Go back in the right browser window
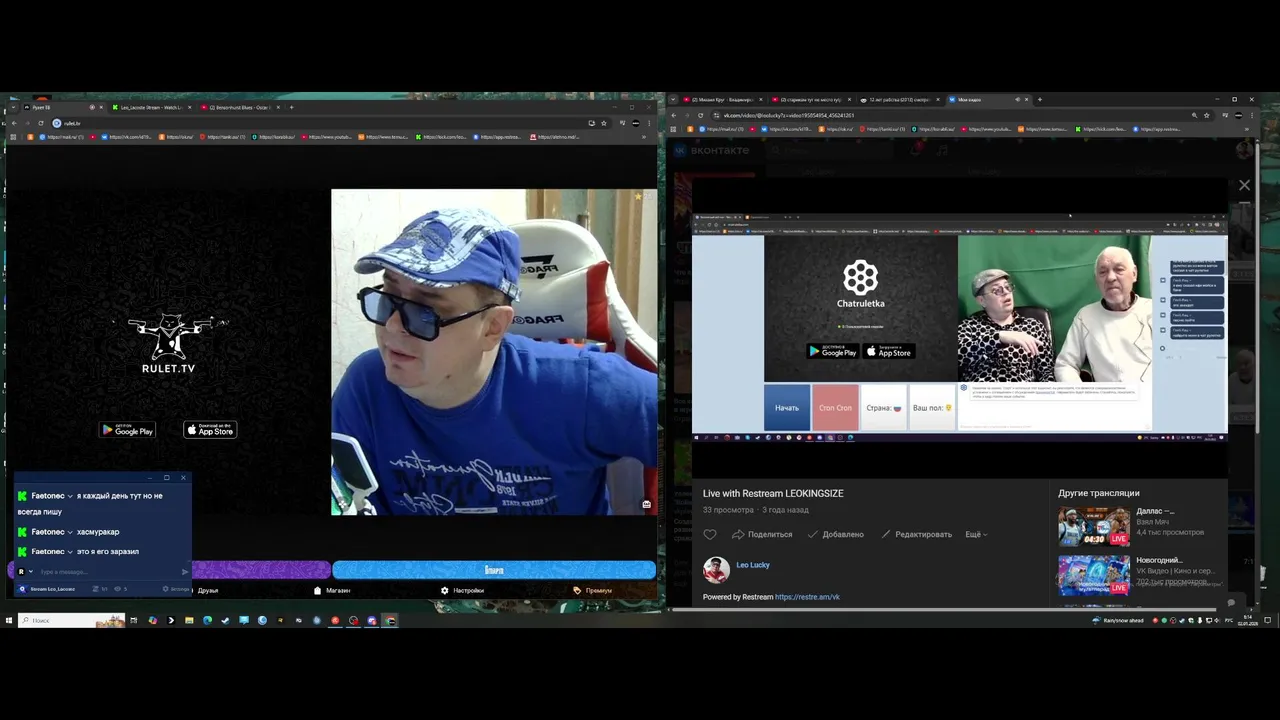 point(674,115)
